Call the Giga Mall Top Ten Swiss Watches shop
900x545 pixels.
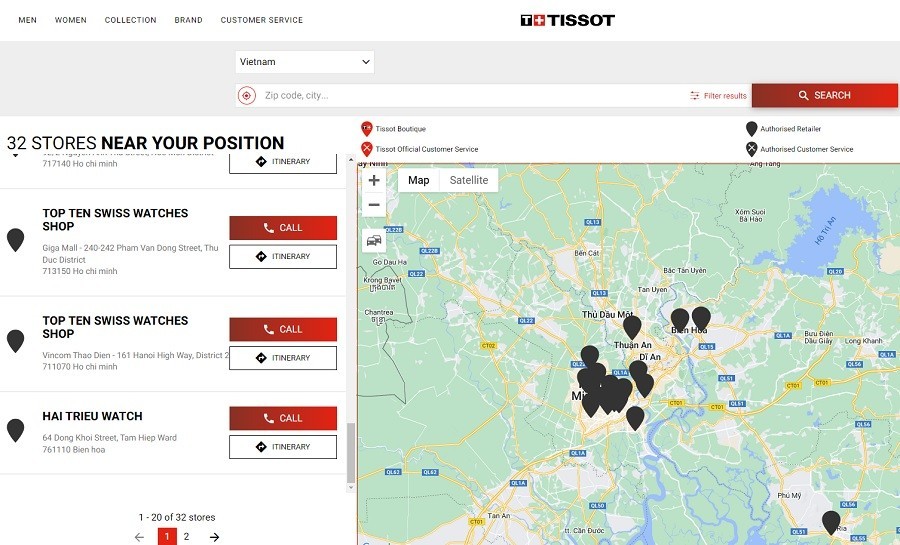pos(283,228)
